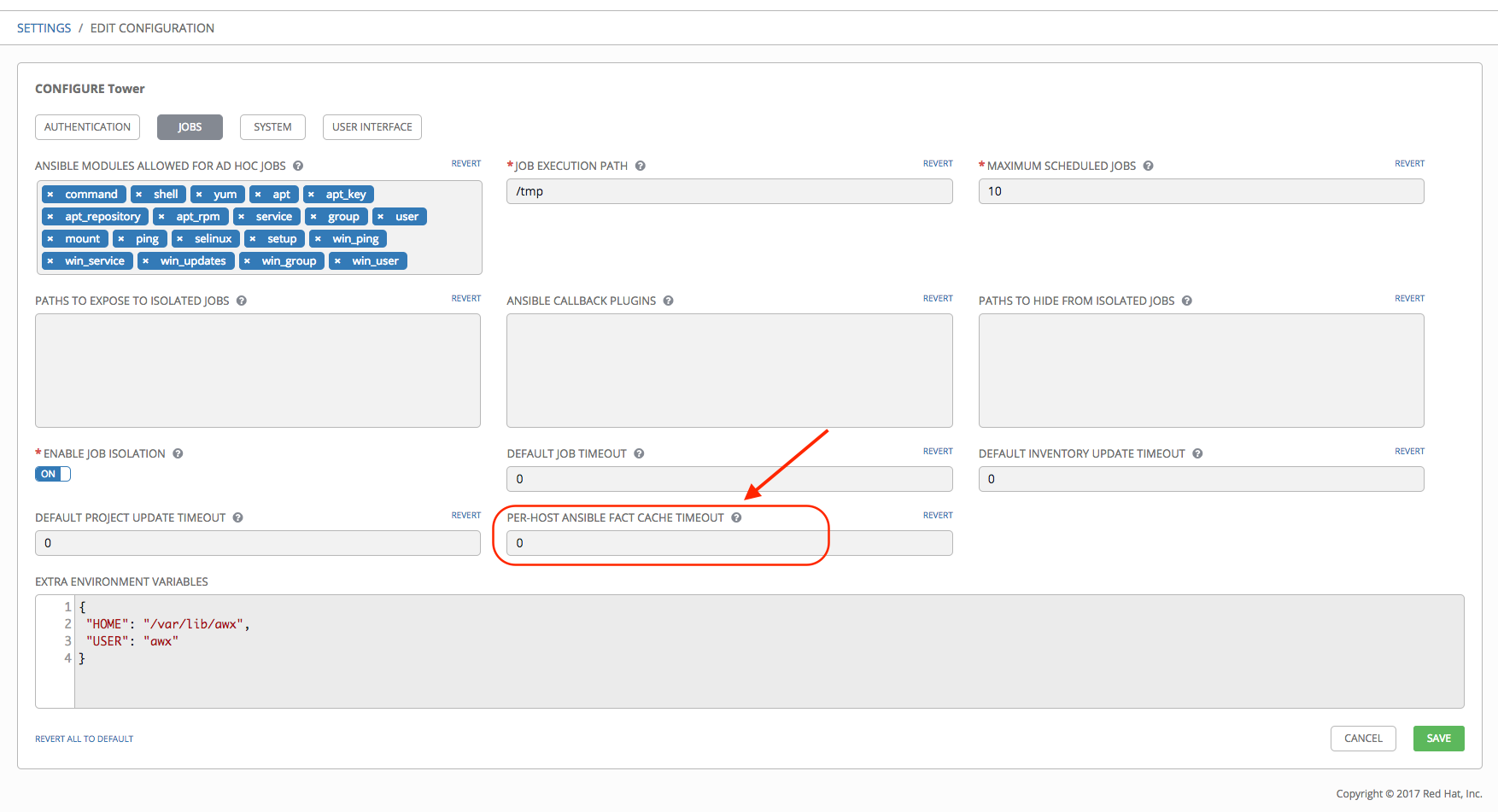1498x812 pixels.
Task: Focus the Job Execution Path input
Action: pyautogui.click(x=729, y=191)
